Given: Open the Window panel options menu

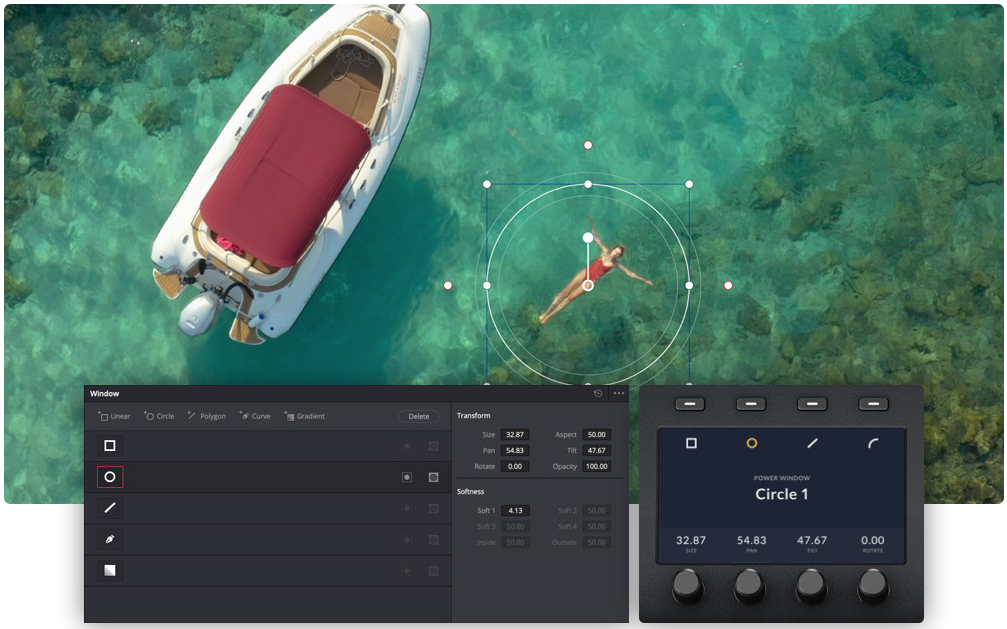Looking at the screenshot, I should [x=619, y=394].
